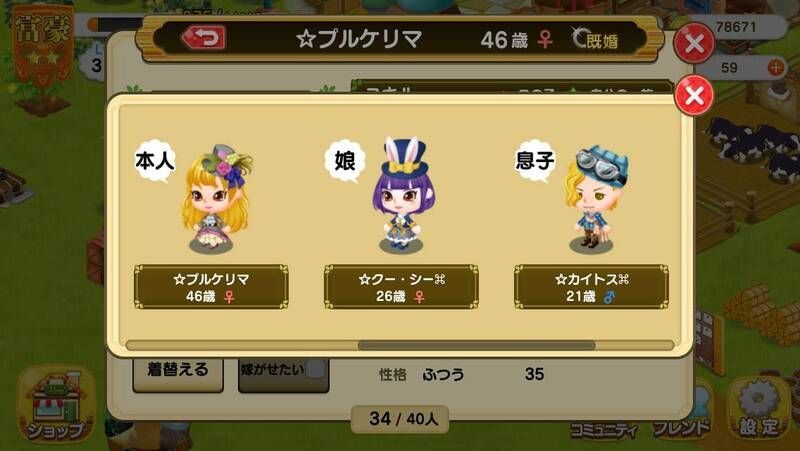Viewport: 800px width, 451px height.
Task: Click the 着替える change clothes button
Action: tap(178, 371)
